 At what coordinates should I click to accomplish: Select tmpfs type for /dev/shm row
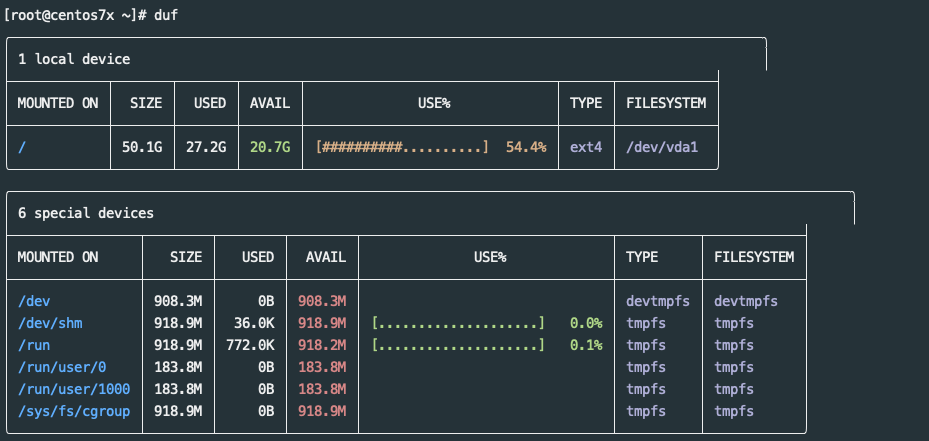(x=646, y=324)
